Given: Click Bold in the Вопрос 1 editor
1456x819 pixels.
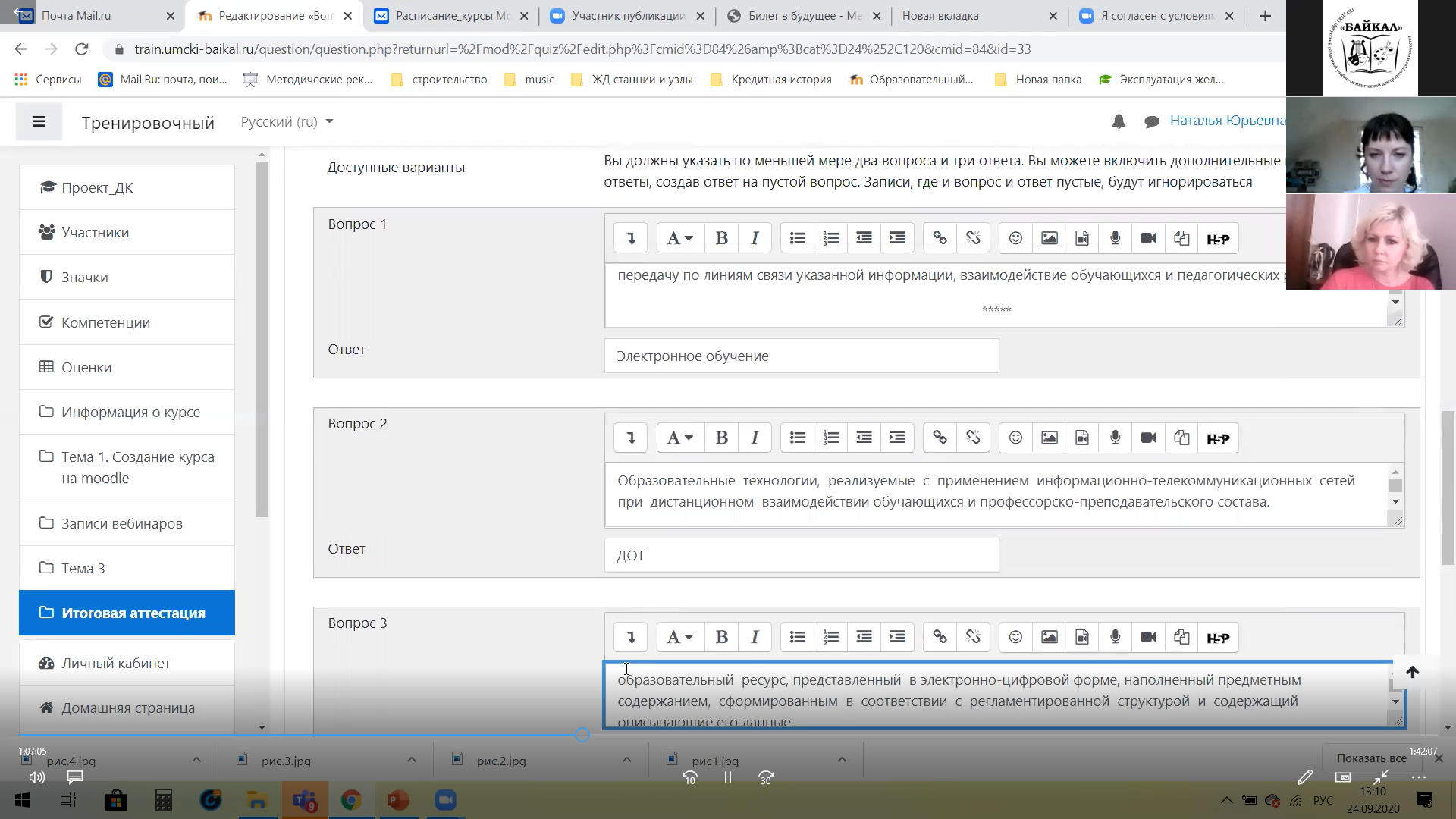Looking at the screenshot, I should (x=721, y=238).
